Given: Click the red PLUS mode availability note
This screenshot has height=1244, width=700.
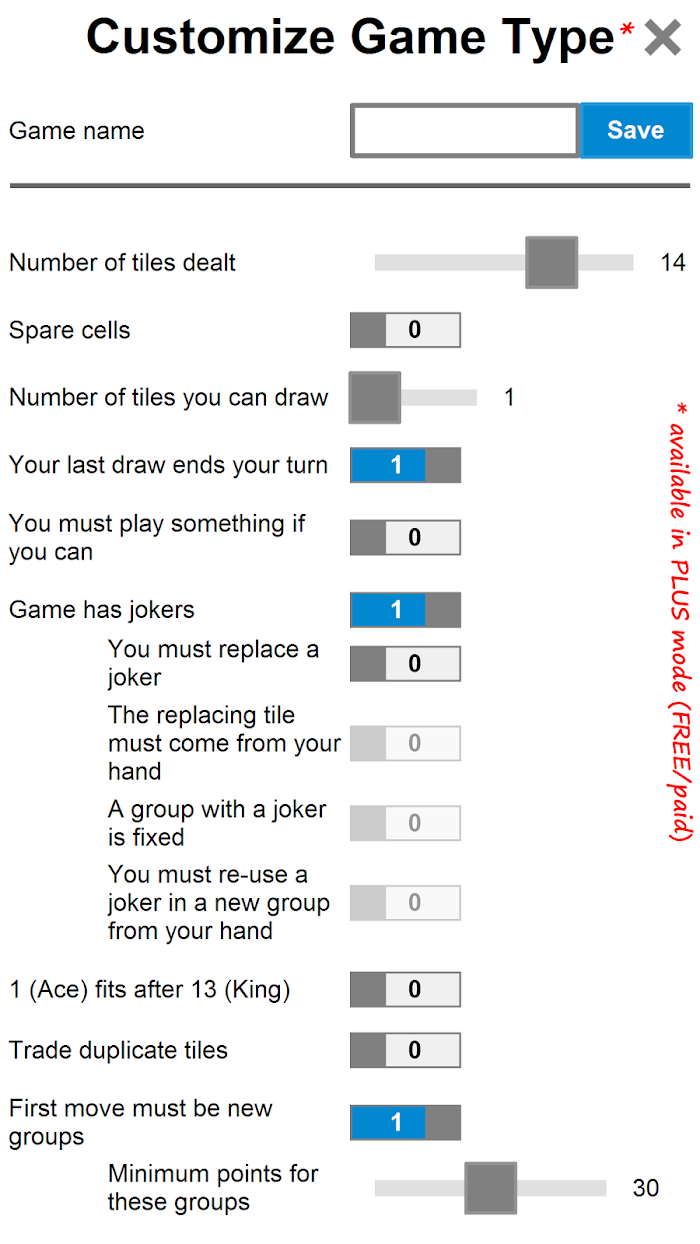Looking at the screenshot, I should click(x=679, y=620).
